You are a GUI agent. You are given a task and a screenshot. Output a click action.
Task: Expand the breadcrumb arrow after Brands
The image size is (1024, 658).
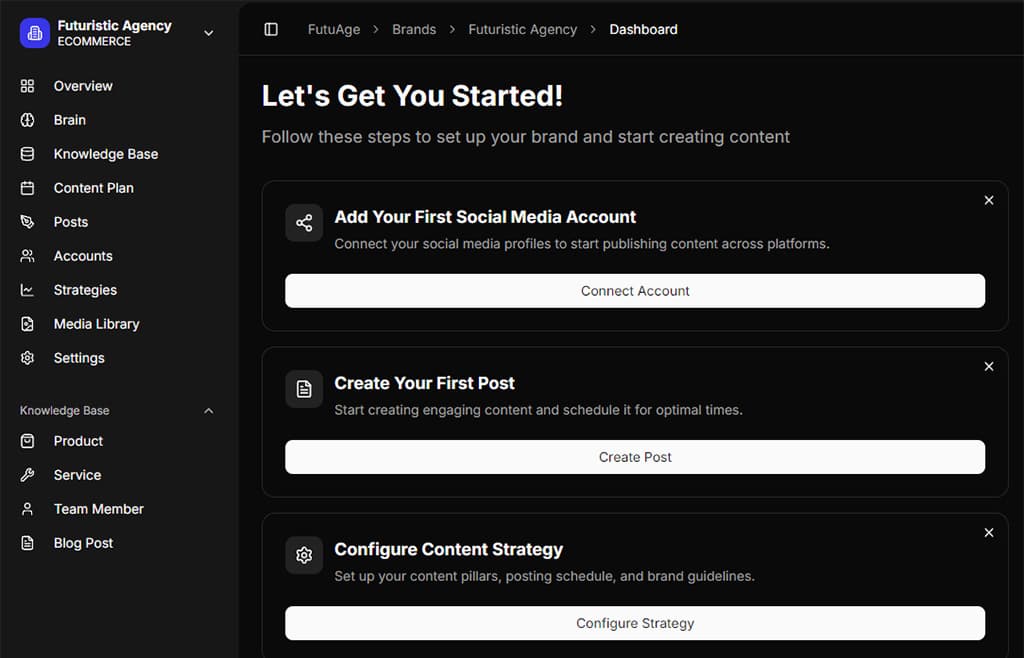click(449, 29)
